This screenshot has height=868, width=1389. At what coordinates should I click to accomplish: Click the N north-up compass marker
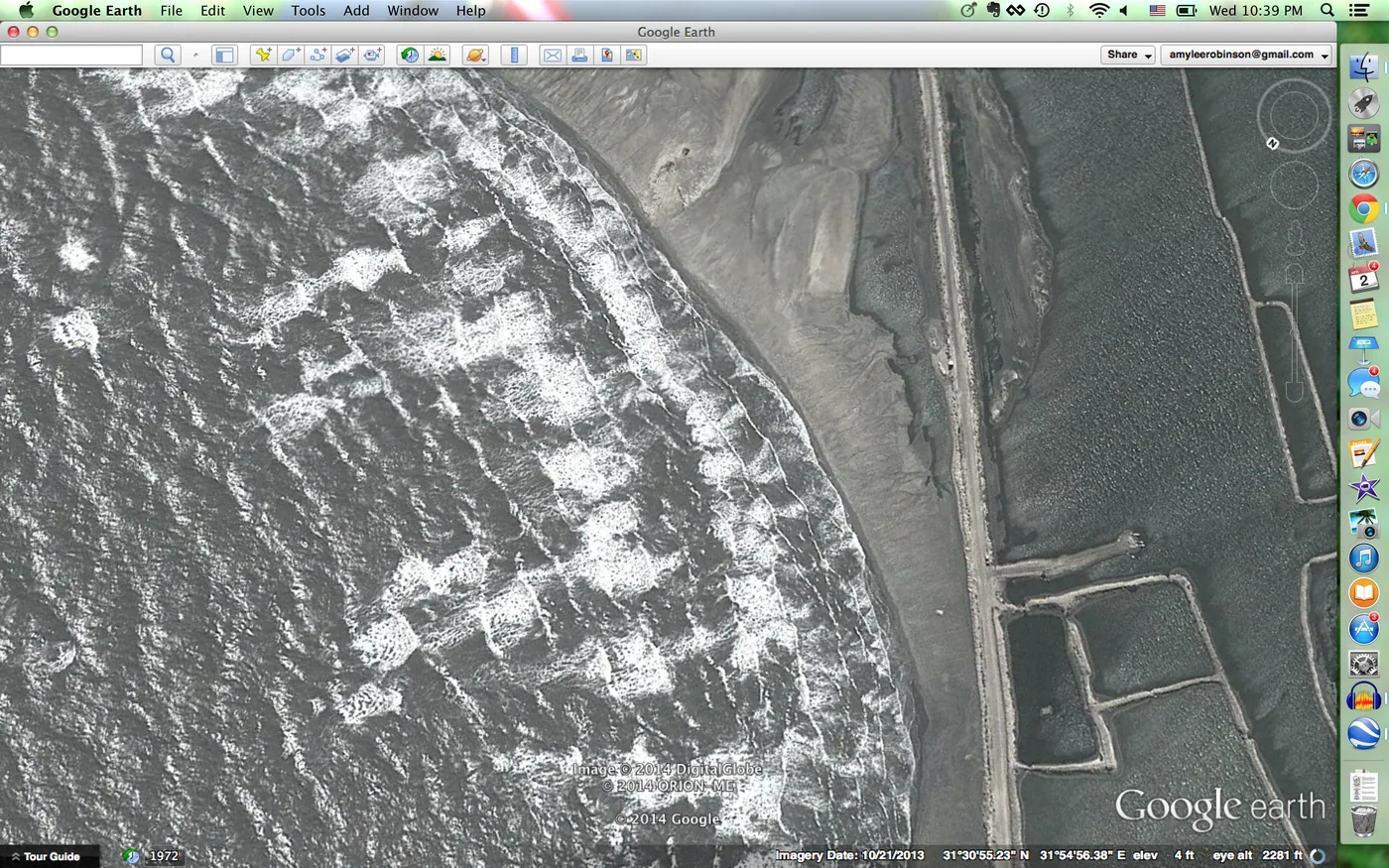tap(1273, 143)
